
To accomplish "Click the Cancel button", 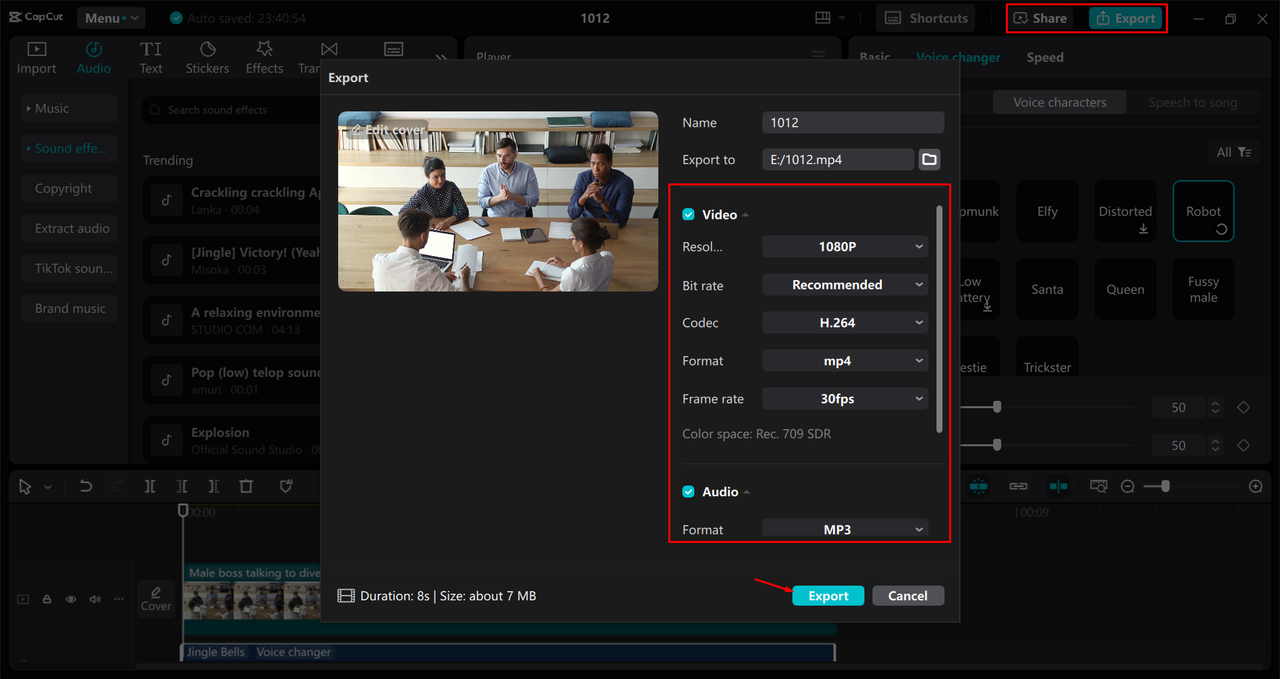I will [908, 596].
